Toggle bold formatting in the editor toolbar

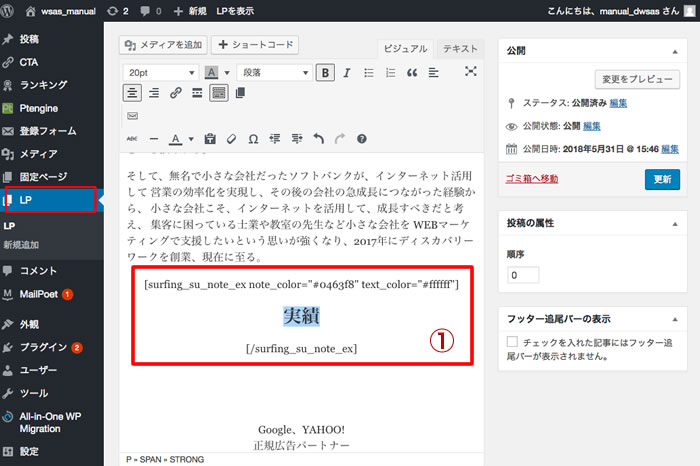[x=325, y=72]
